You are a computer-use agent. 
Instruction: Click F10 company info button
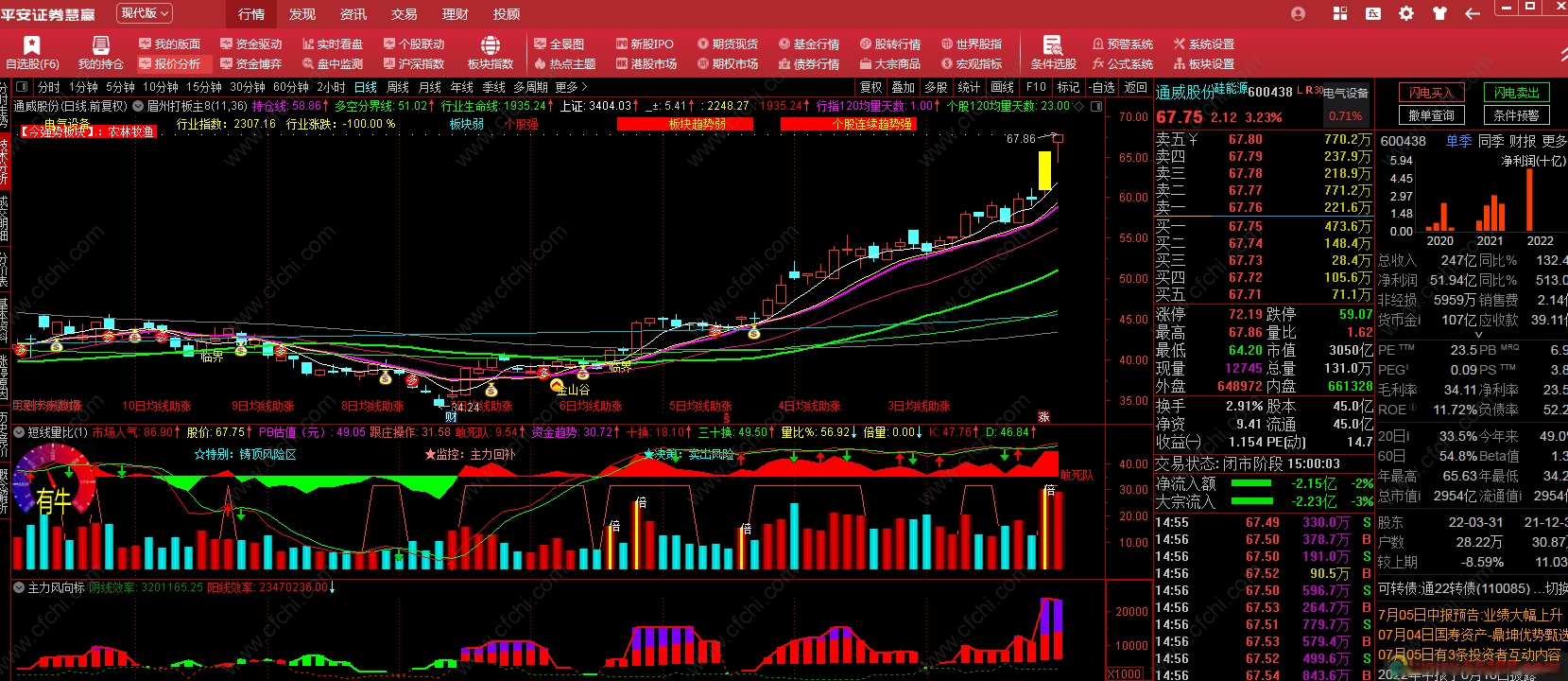(x=1036, y=87)
